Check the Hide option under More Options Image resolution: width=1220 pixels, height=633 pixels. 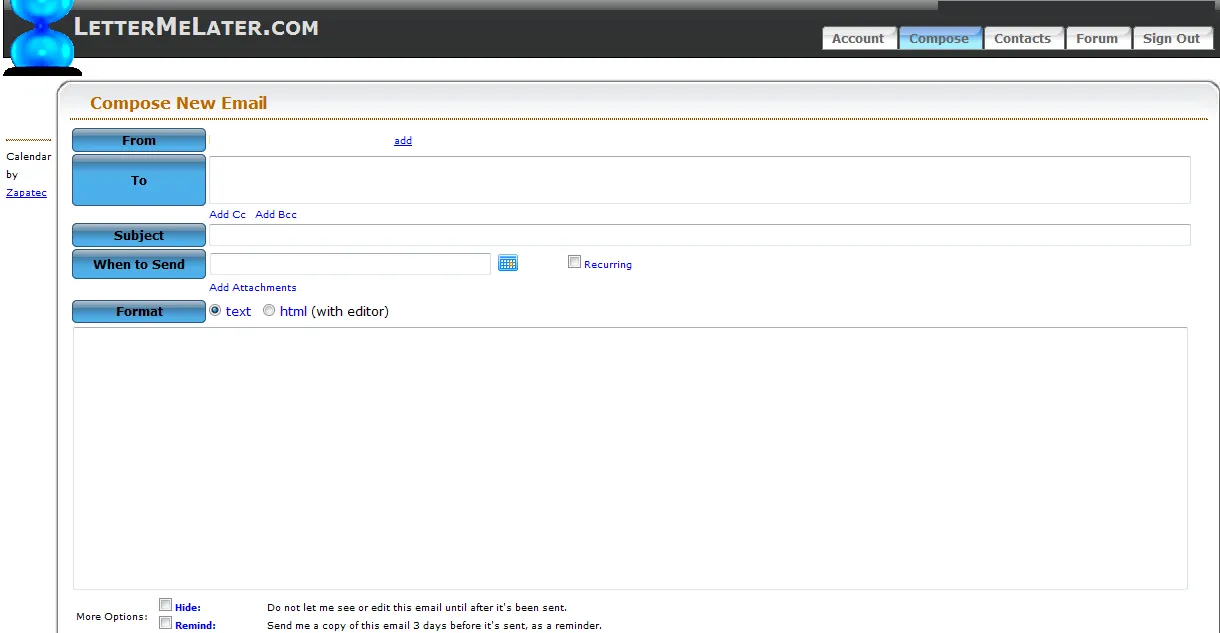[165, 604]
